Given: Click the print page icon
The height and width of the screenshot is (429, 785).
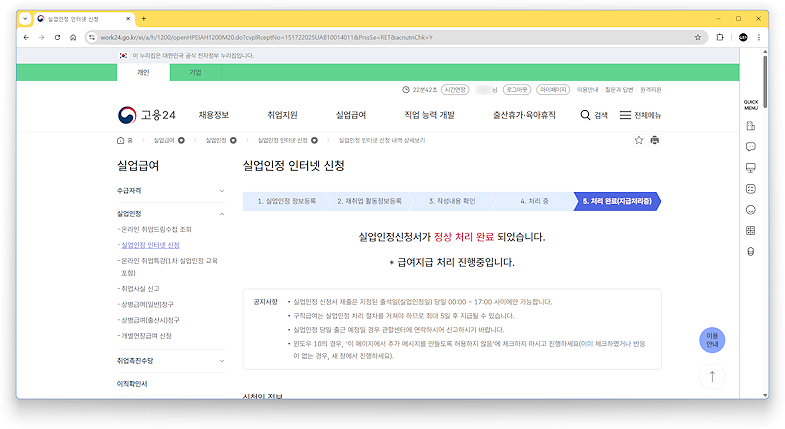Looking at the screenshot, I should click(654, 140).
